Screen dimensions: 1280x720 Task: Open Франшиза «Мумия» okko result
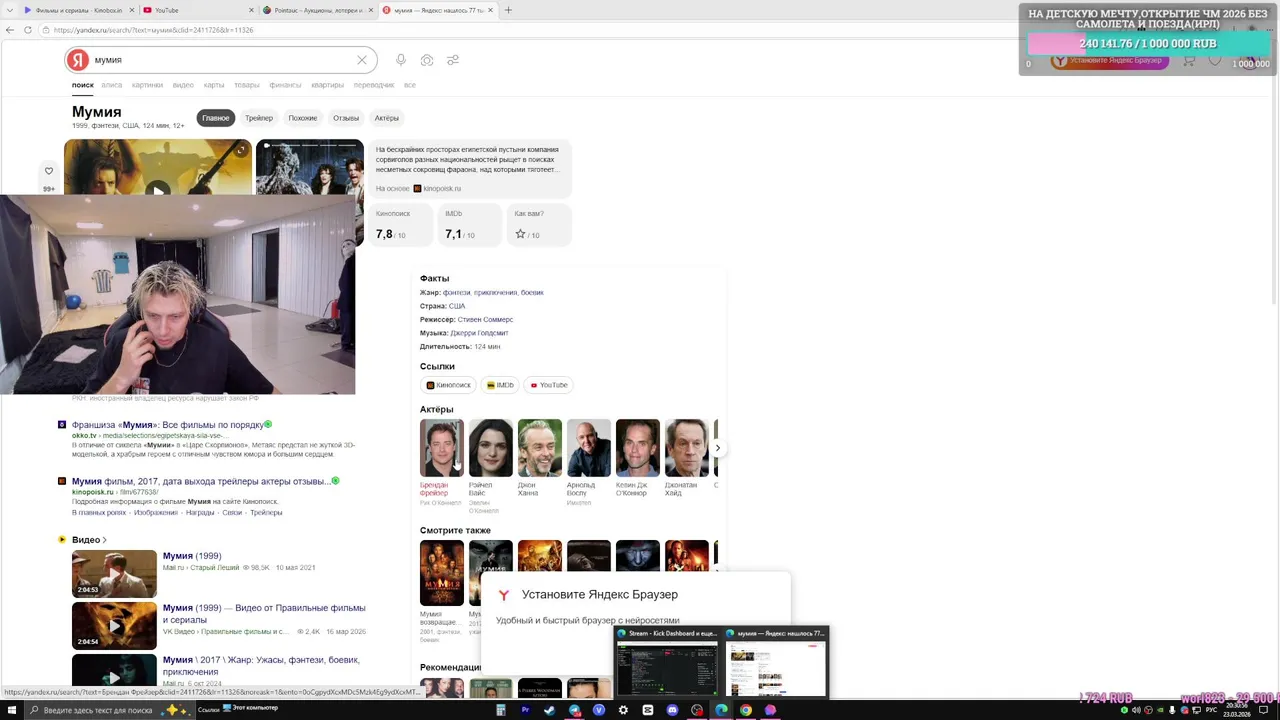pyautogui.click(x=167, y=425)
